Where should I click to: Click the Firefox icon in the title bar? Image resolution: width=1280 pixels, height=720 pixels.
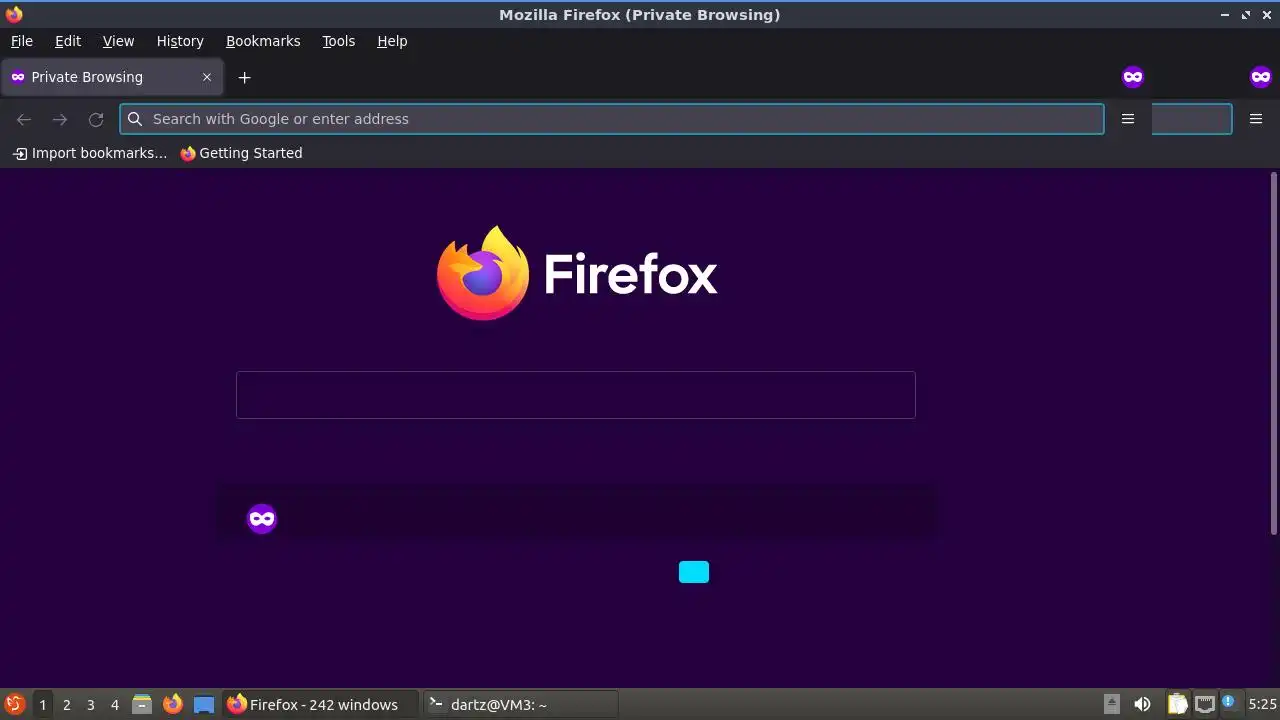coord(14,14)
